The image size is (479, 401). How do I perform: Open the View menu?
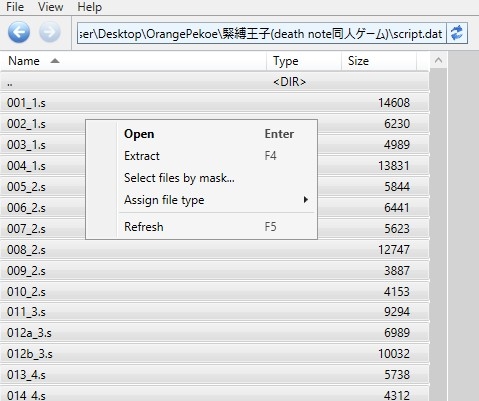click(50, 7)
